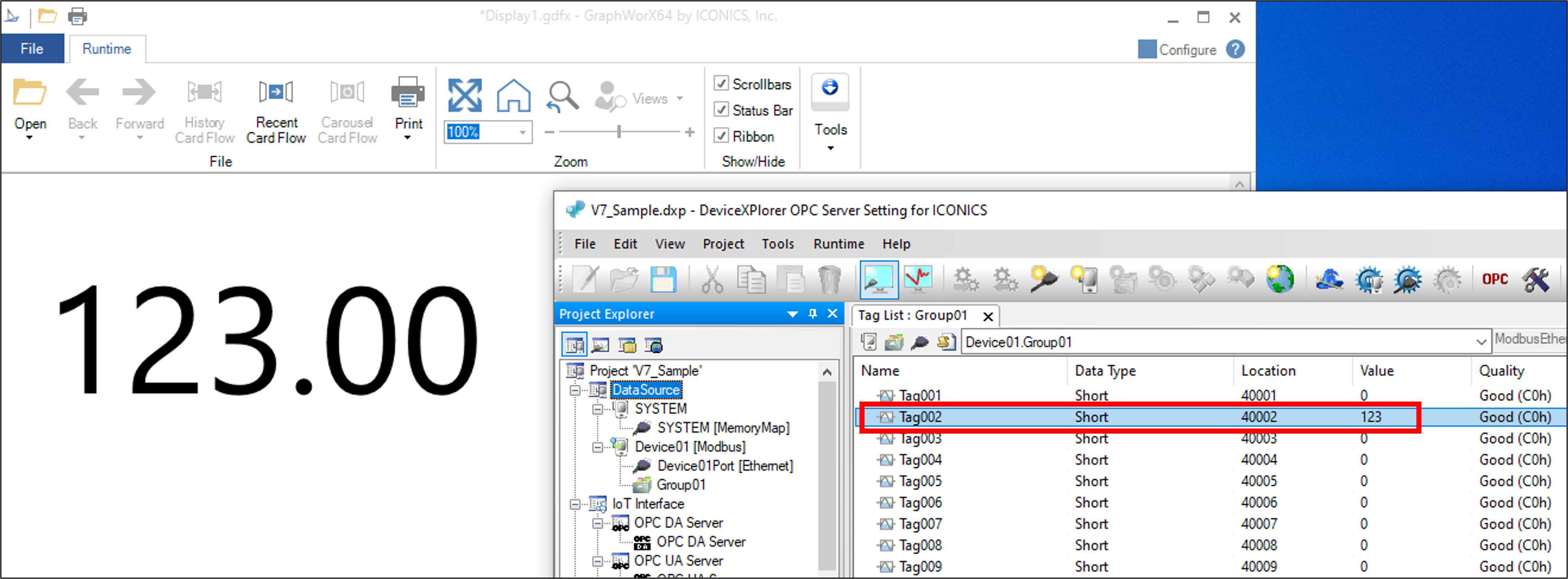1568x579 pixels.
Task: Collapse the DataSource tree node
Action: (575, 390)
